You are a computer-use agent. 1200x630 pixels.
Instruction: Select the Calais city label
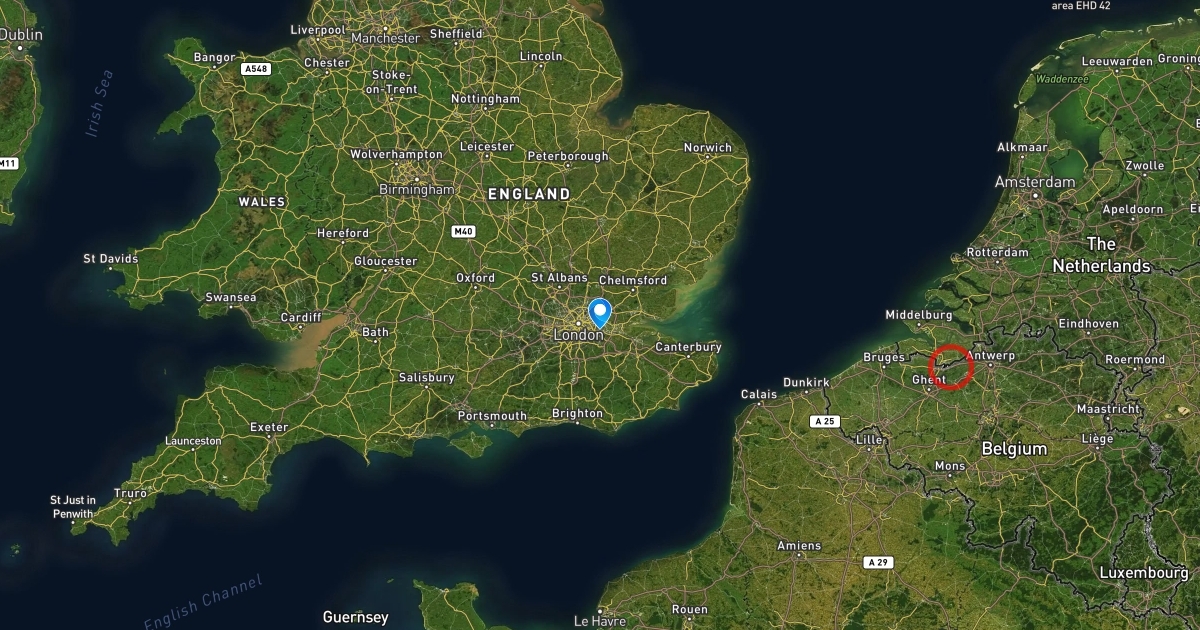[x=759, y=395]
